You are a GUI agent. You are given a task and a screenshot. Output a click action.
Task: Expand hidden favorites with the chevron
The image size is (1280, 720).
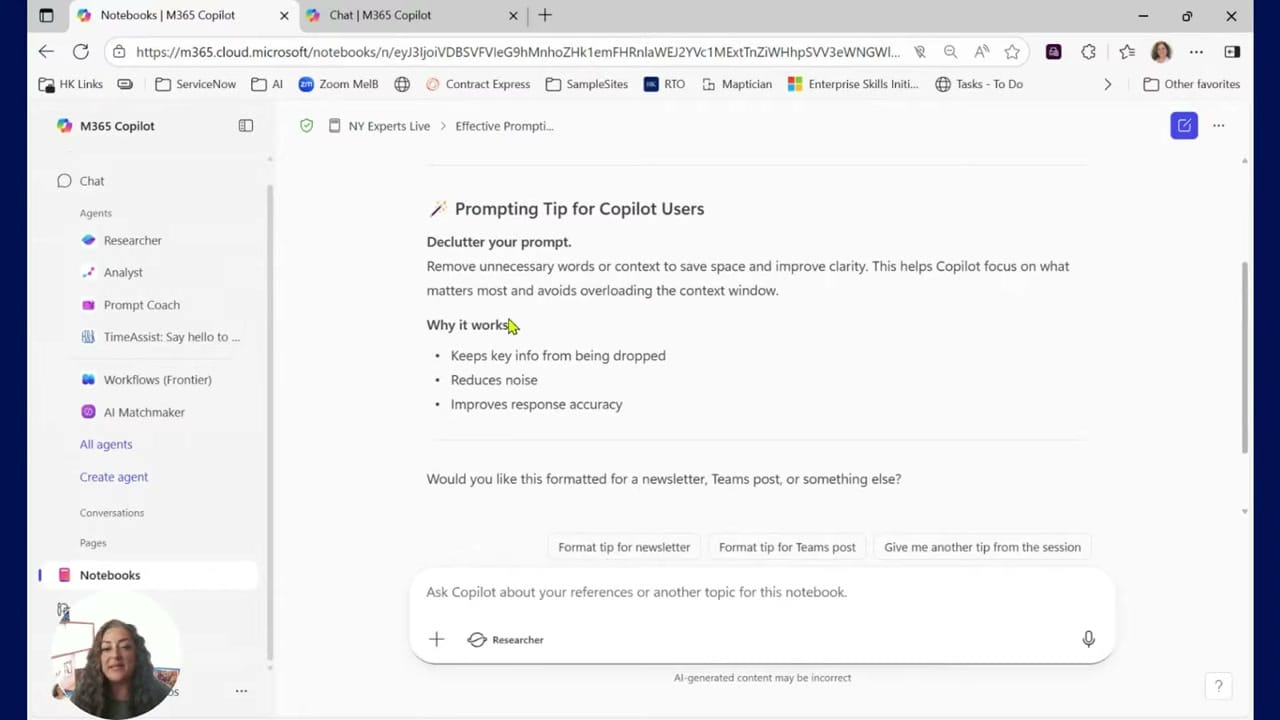point(1107,84)
